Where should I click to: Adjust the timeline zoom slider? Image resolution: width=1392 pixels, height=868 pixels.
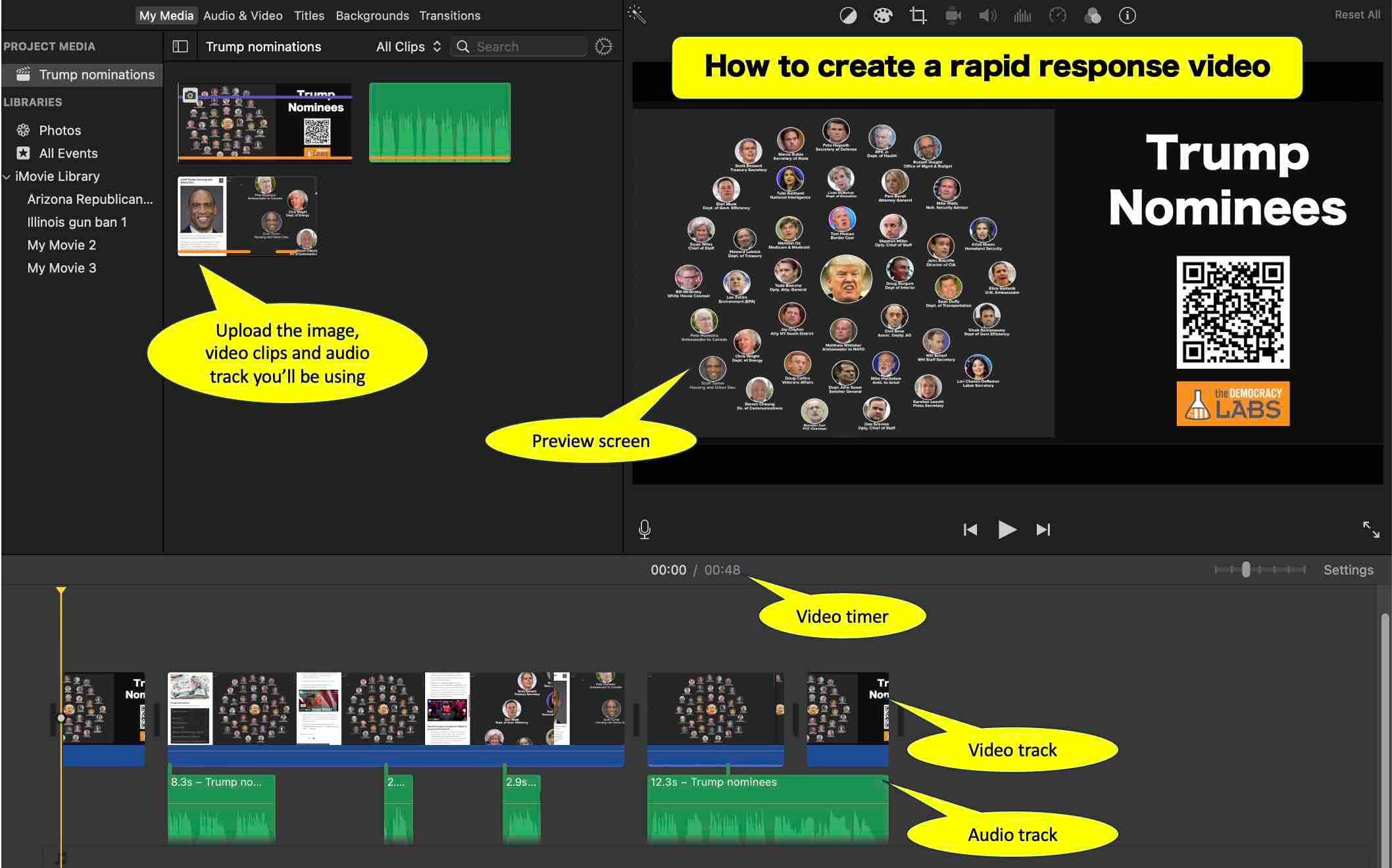click(1246, 569)
